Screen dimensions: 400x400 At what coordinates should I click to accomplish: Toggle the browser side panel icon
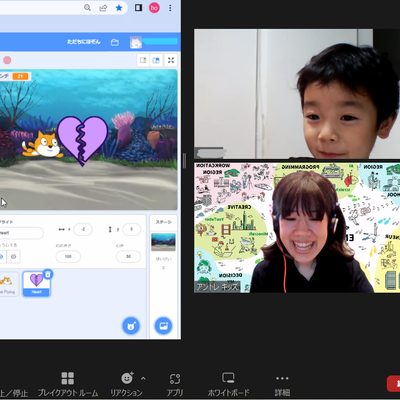coord(138,8)
